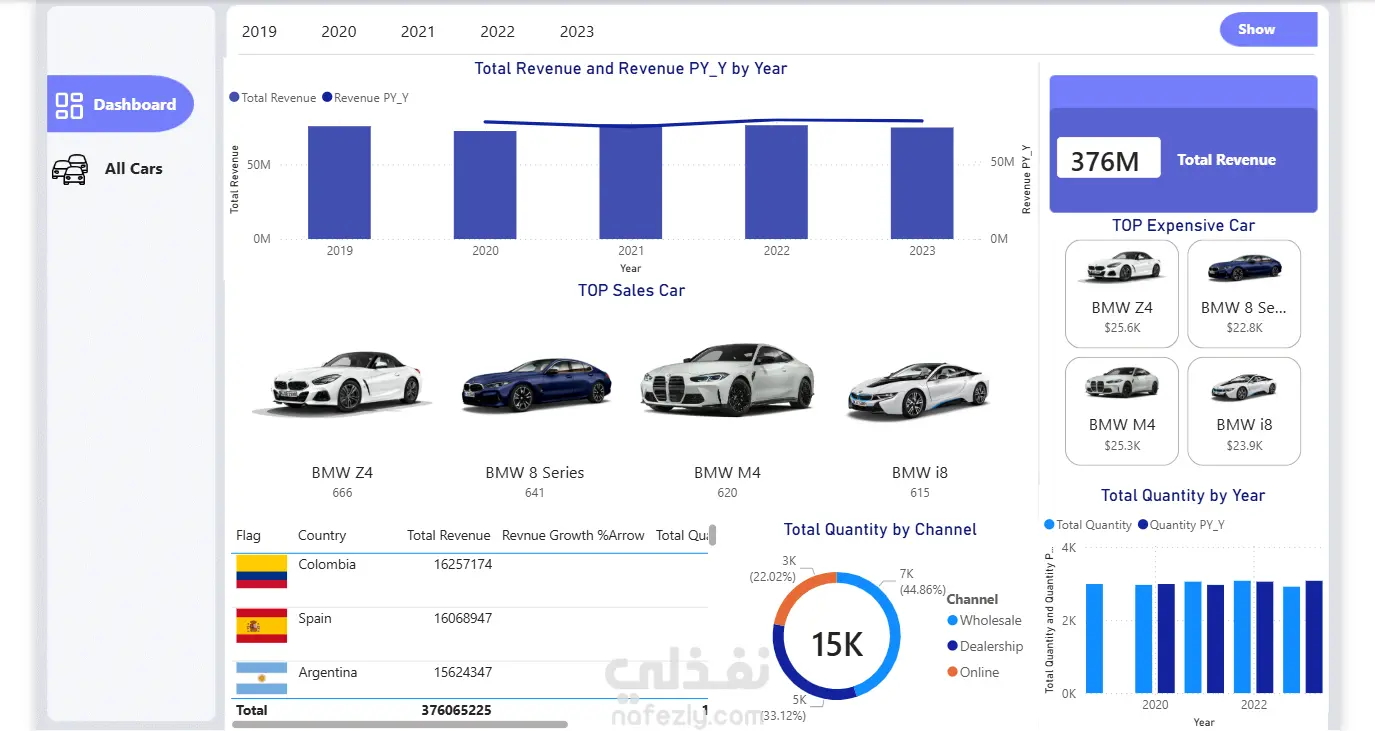The image size is (1375, 731).
Task: Click the table's vertical scrollbar handle
Action: coord(712,534)
